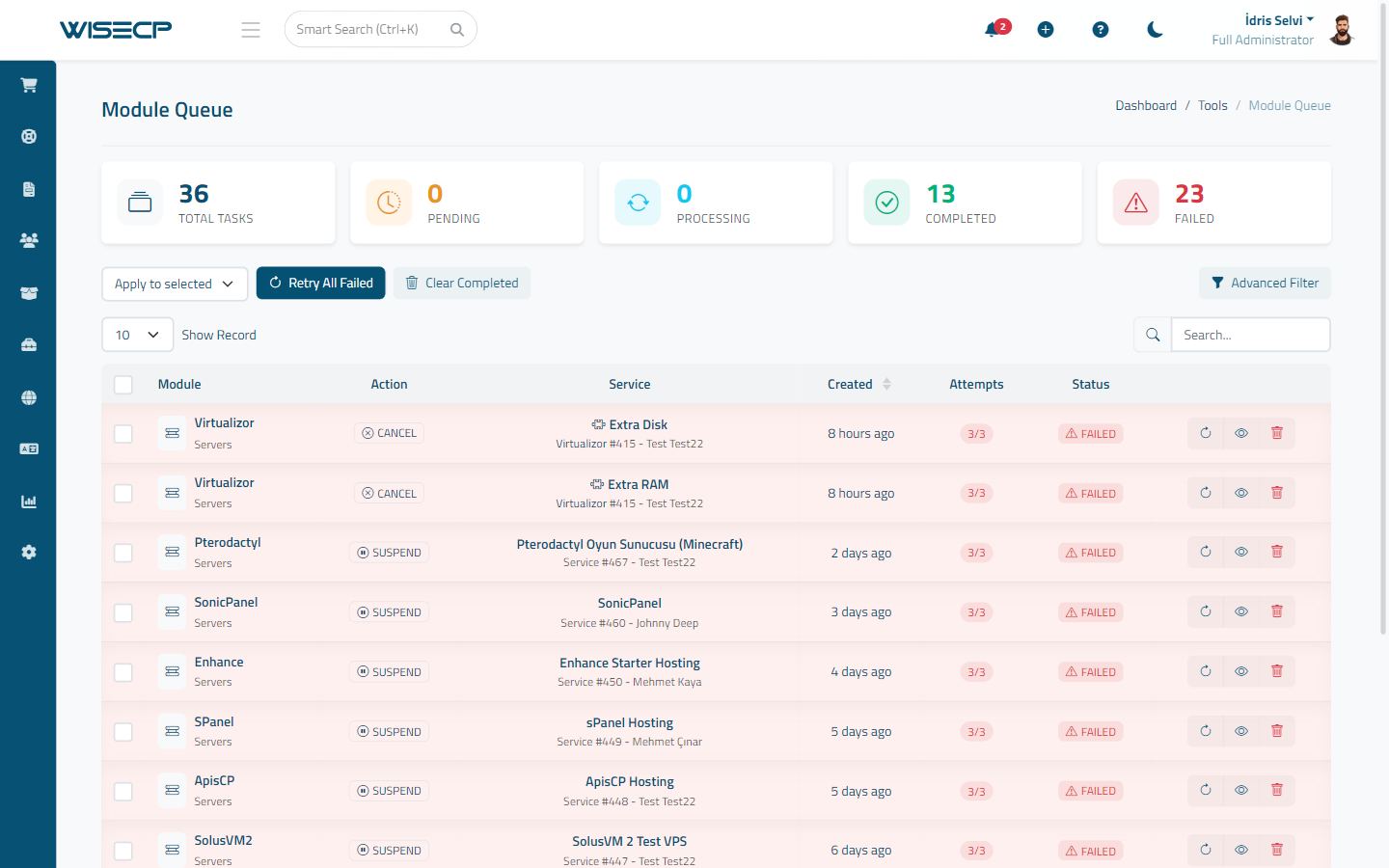Click the Clear Completed button

pyautogui.click(x=462, y=283)
